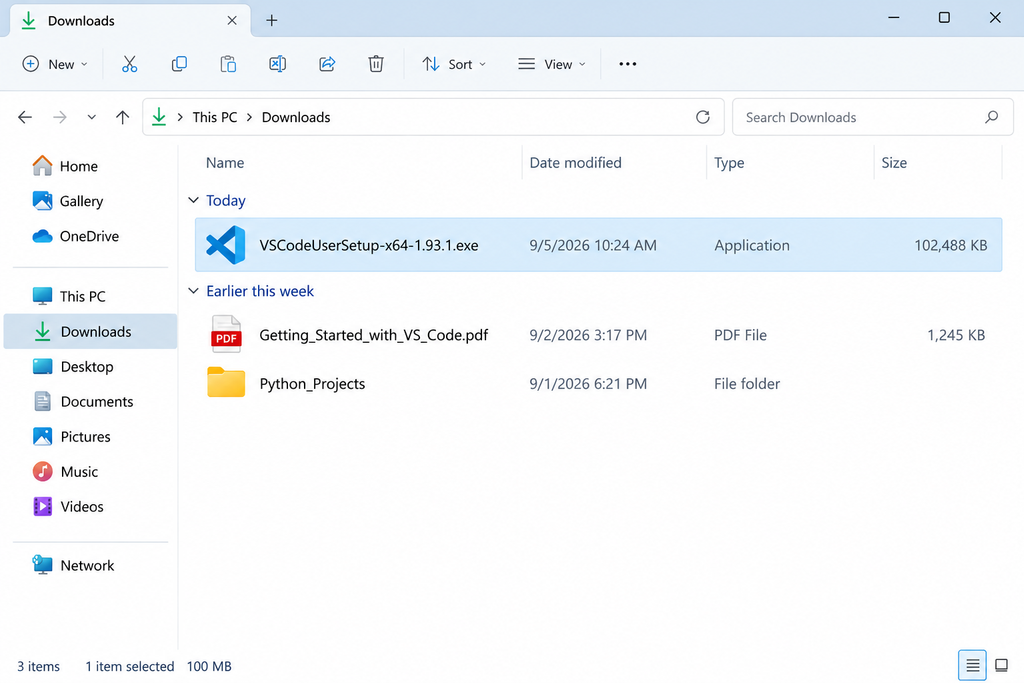Click the Delete trash can icon
The height and width of the screenshot is (683, 1024).
point(376,64)
